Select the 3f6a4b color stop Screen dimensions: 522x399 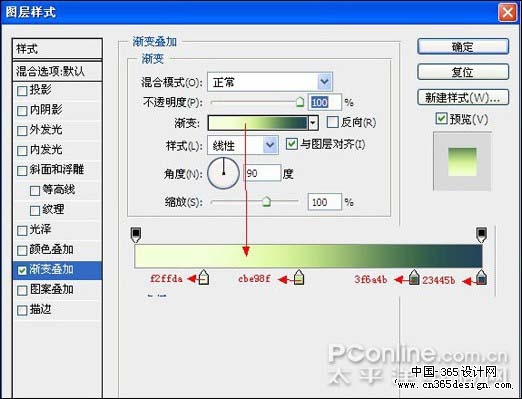(x=414, y=277)
